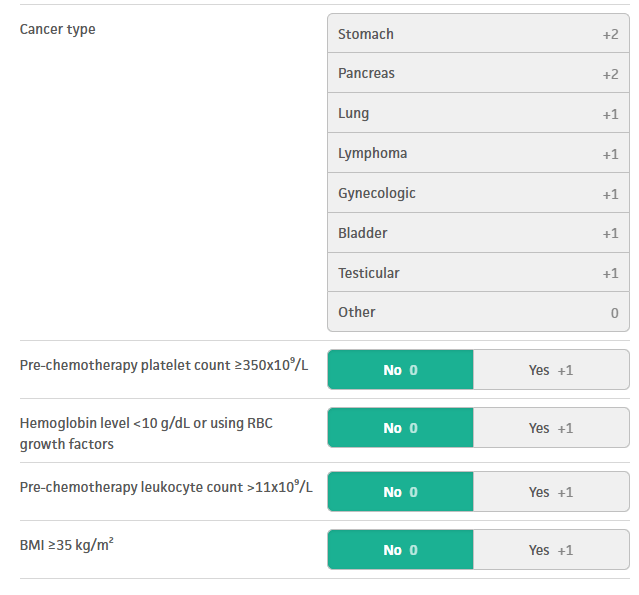The height and width of the screenshot is (595, 639).
Task: Choose Lung as cancer type
Action: pos(478,113)
